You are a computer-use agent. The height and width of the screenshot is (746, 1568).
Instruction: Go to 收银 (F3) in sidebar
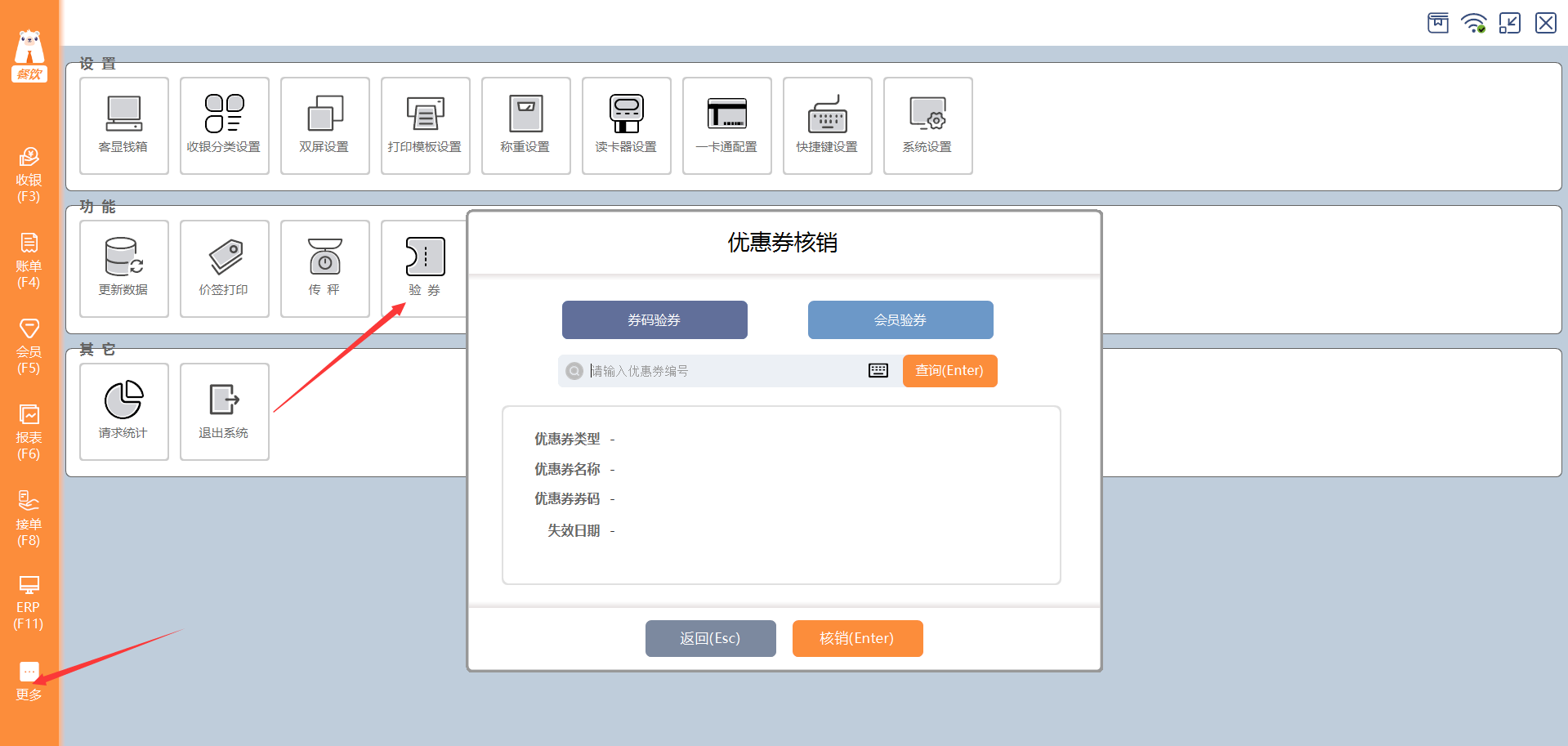29,175
